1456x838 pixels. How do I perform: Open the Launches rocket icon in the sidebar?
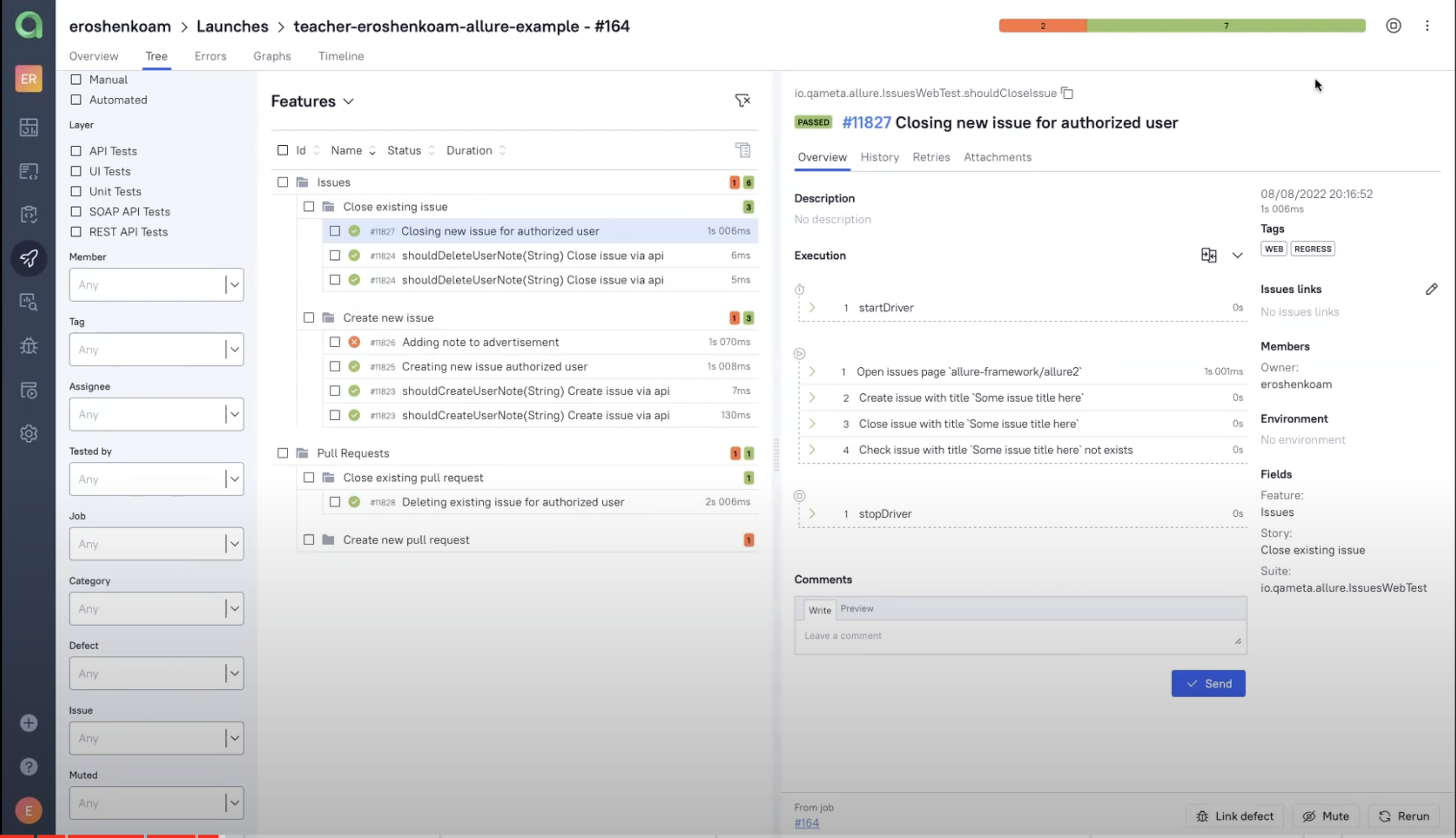[29, 258]
